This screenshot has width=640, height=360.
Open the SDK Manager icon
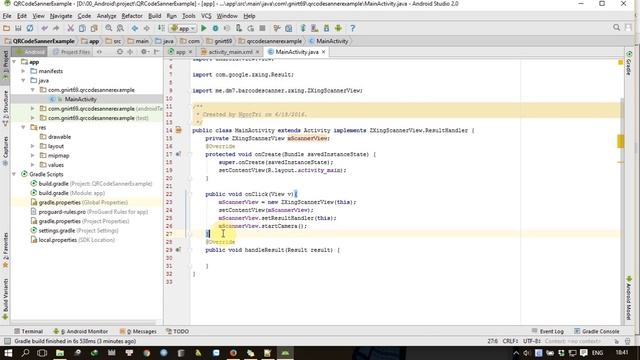click(327, 28)
